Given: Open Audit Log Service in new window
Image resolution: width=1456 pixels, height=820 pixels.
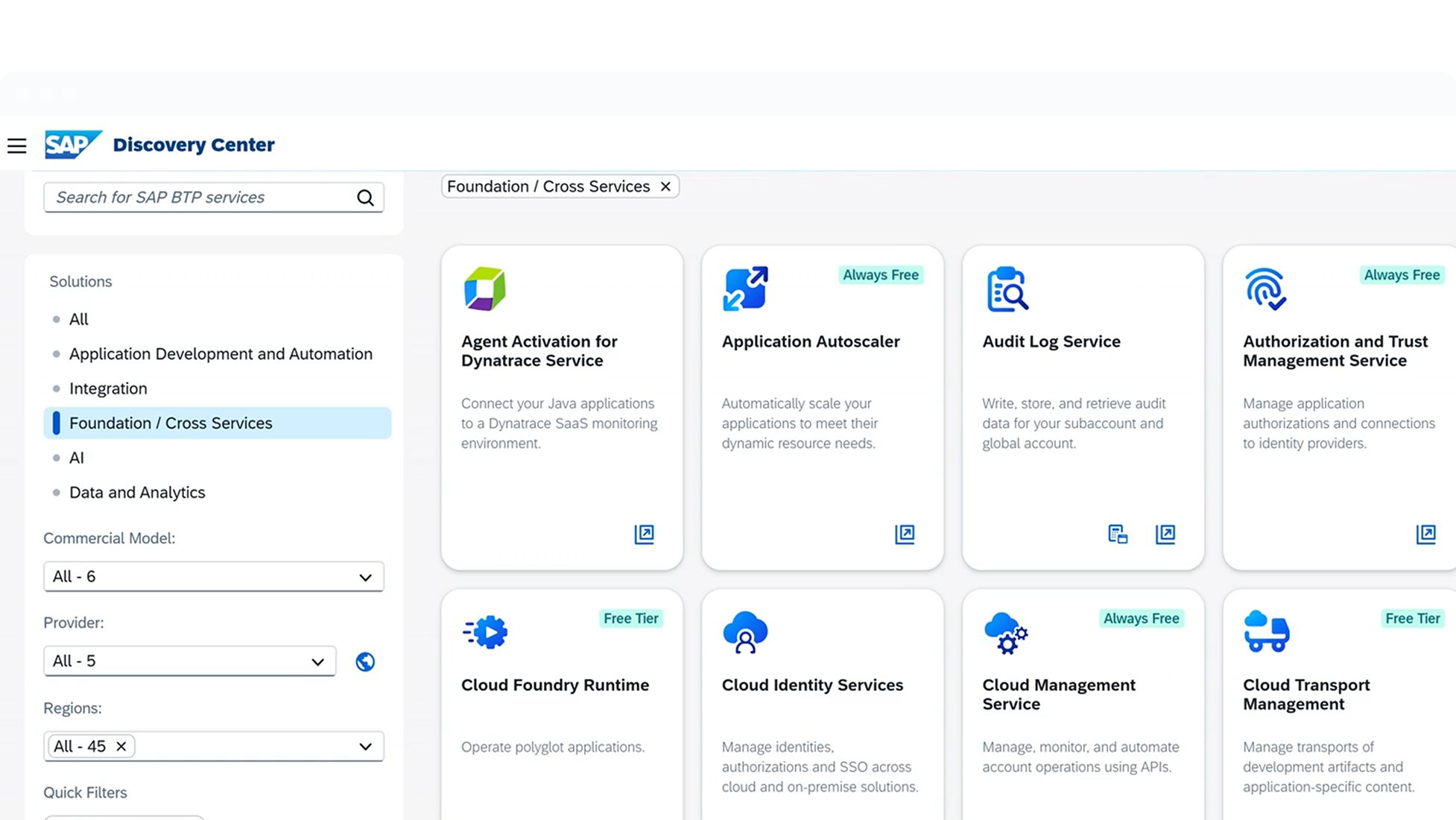Looking at the screenshot, I should point(1165,534).
